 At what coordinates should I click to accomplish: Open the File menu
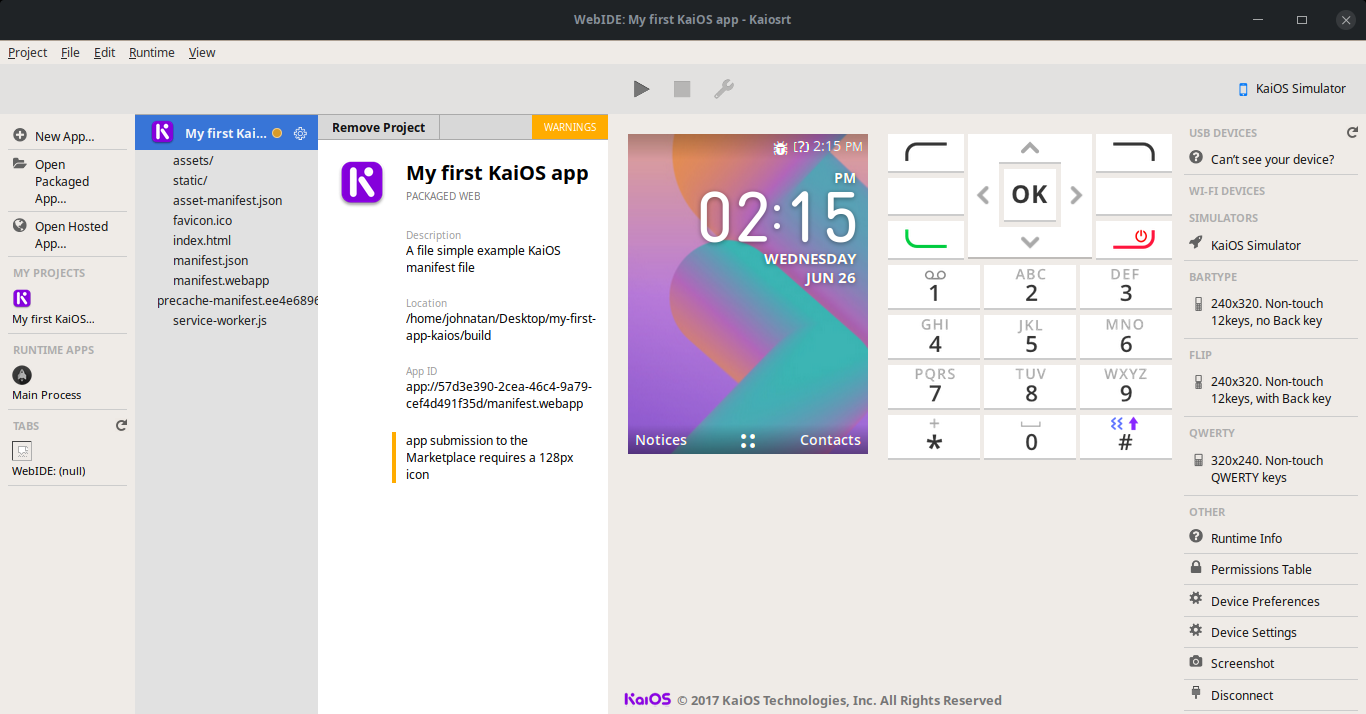pos(70,53)
